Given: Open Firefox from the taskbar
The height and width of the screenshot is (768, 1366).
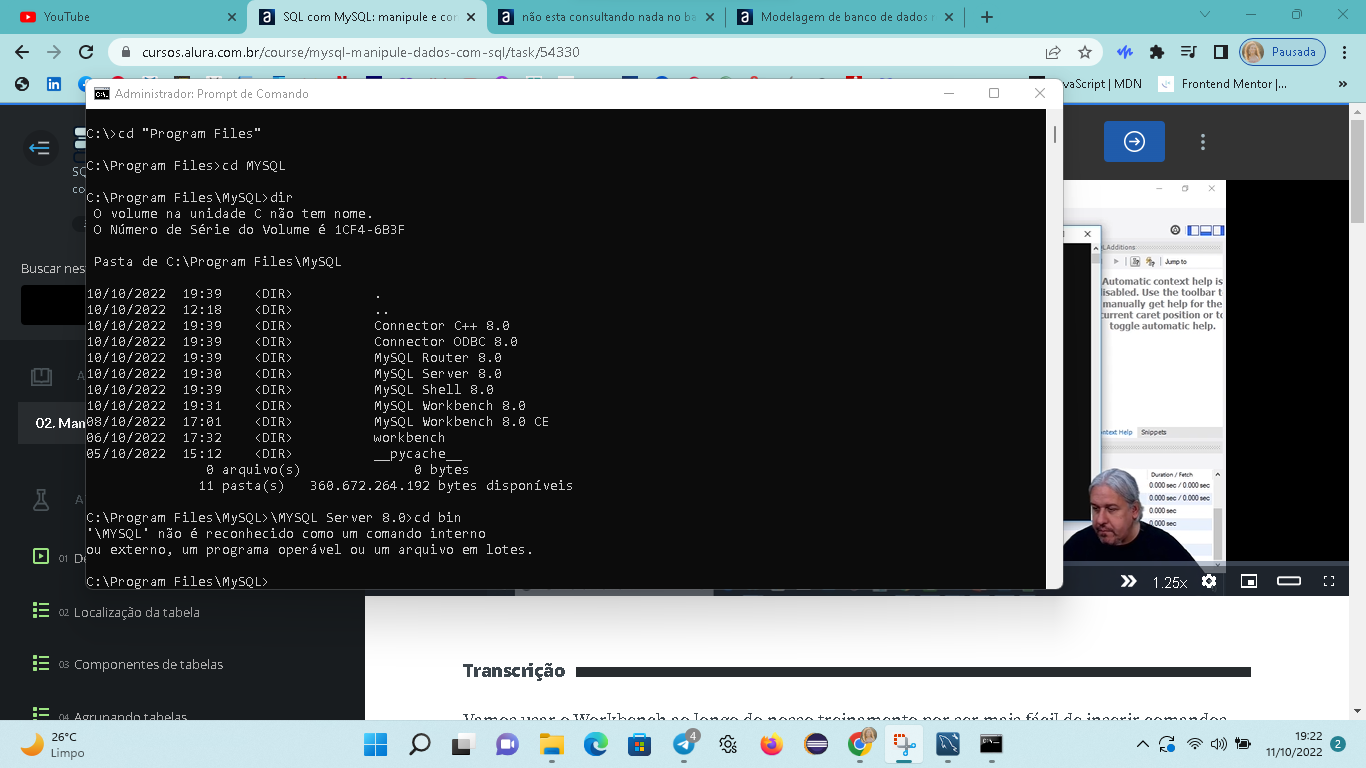Looking at the screenshot, I should 771,744.
